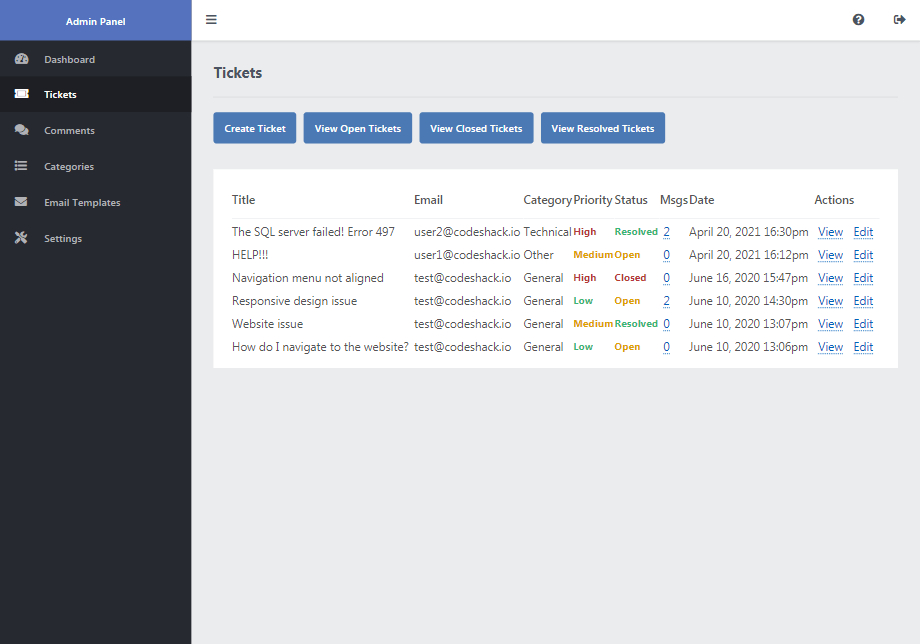Click View Open Tickets button
Viewport: 920px width, 644px height.
pyautogui.click(x=358, y=128)
